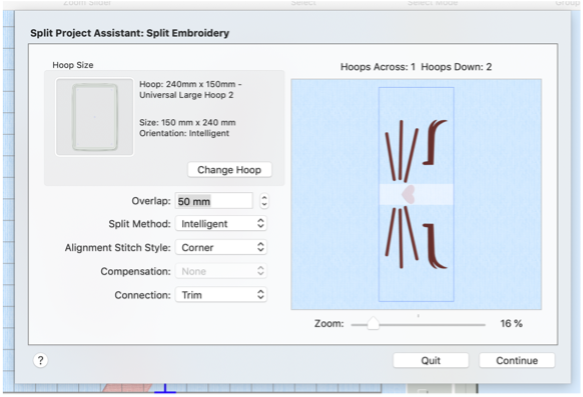Click the Overlap value field
This screenshot has width=583, height=397.
[214, 201]
